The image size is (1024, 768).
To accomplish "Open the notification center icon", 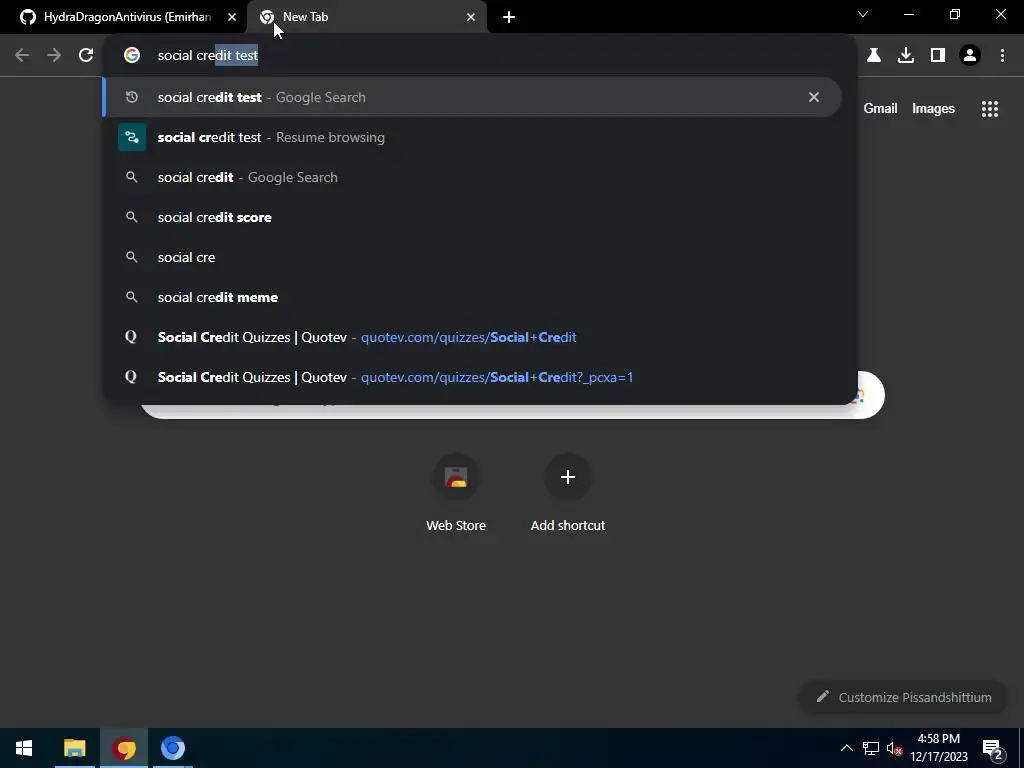I will [x=992, y=750].
